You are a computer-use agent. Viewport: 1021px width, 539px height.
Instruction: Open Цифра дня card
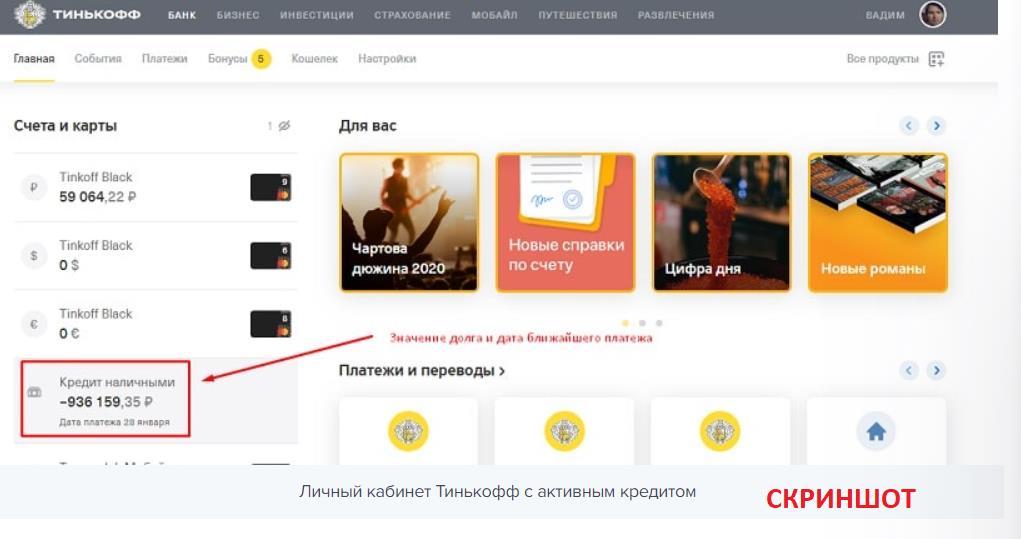point(721,223)
